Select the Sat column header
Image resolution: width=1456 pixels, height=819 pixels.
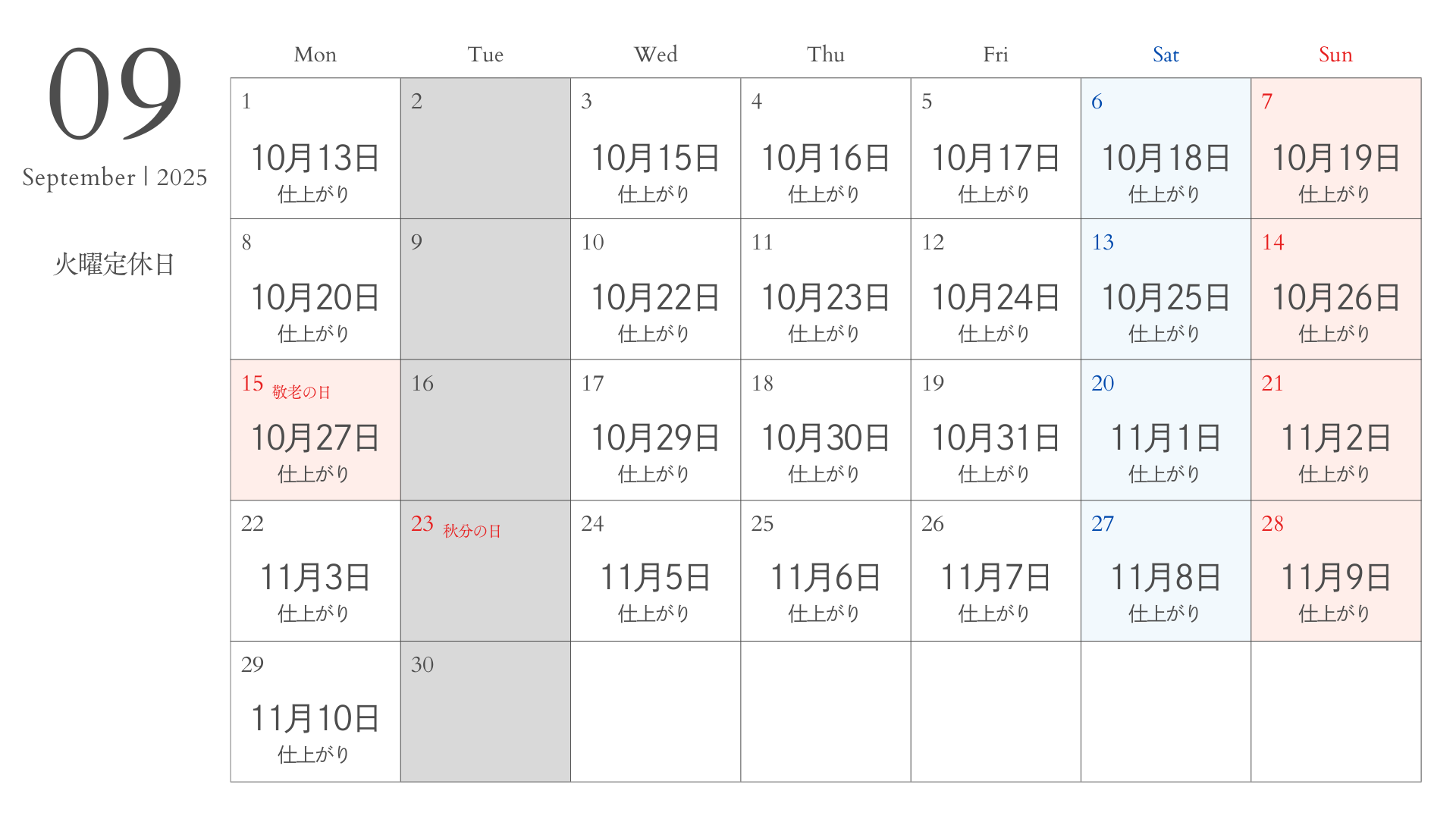point(1166,55)
